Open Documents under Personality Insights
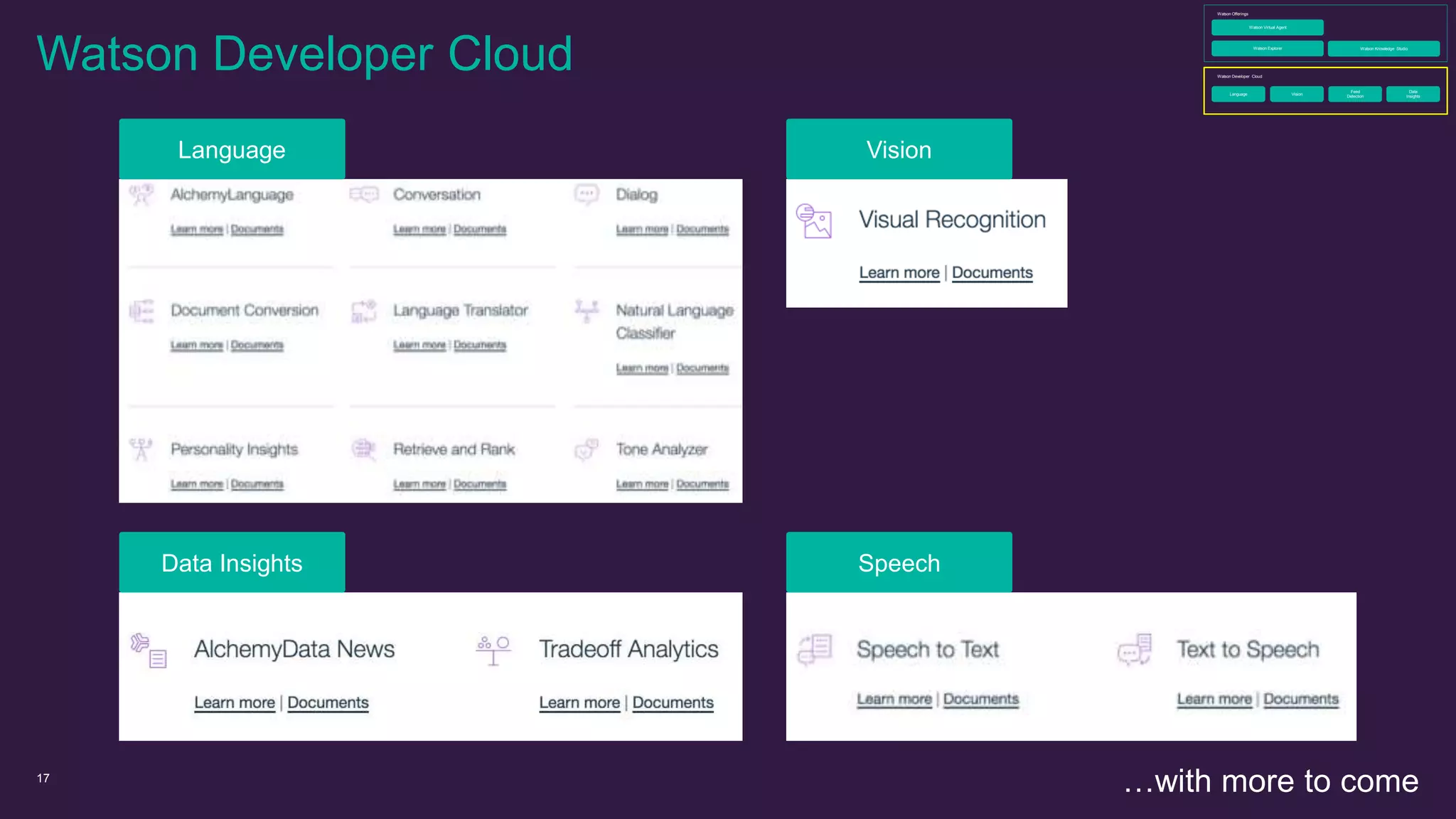The image size is (1456, 819). point(257,484)
